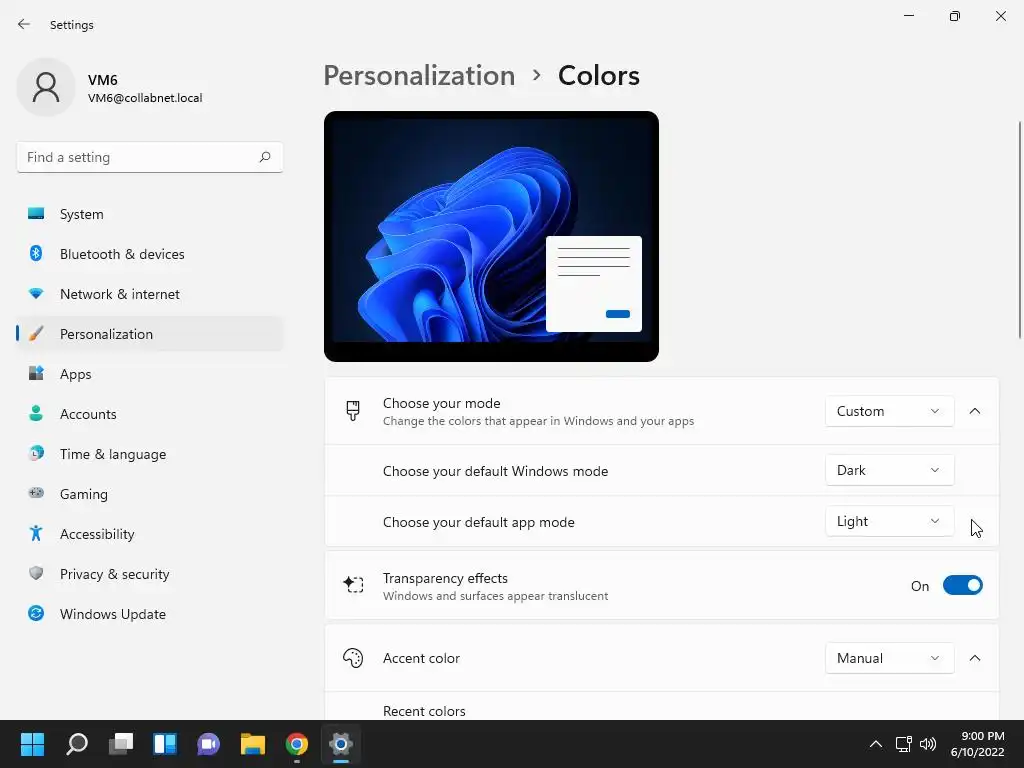Click the Windows Update sync icon
This screenshot has width=1024, height=768.
(36, 613)
